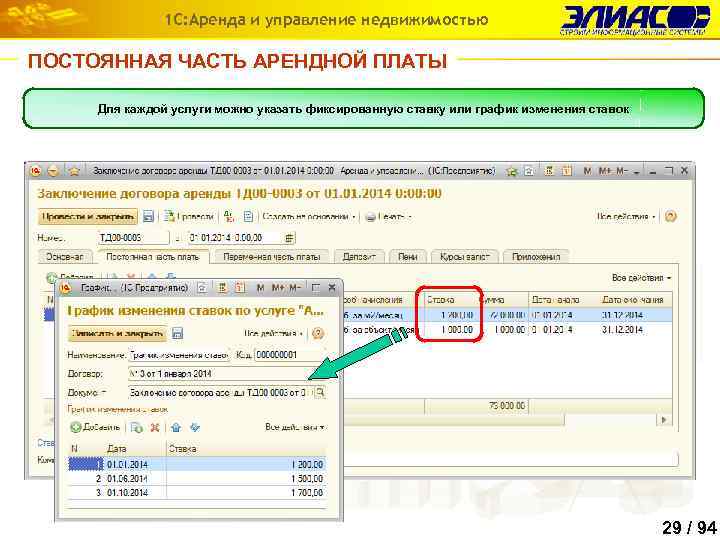Click favorites icon in График title bar
Image resolution: width=720 pixels, height=540 pixels.
coord(202,288)
